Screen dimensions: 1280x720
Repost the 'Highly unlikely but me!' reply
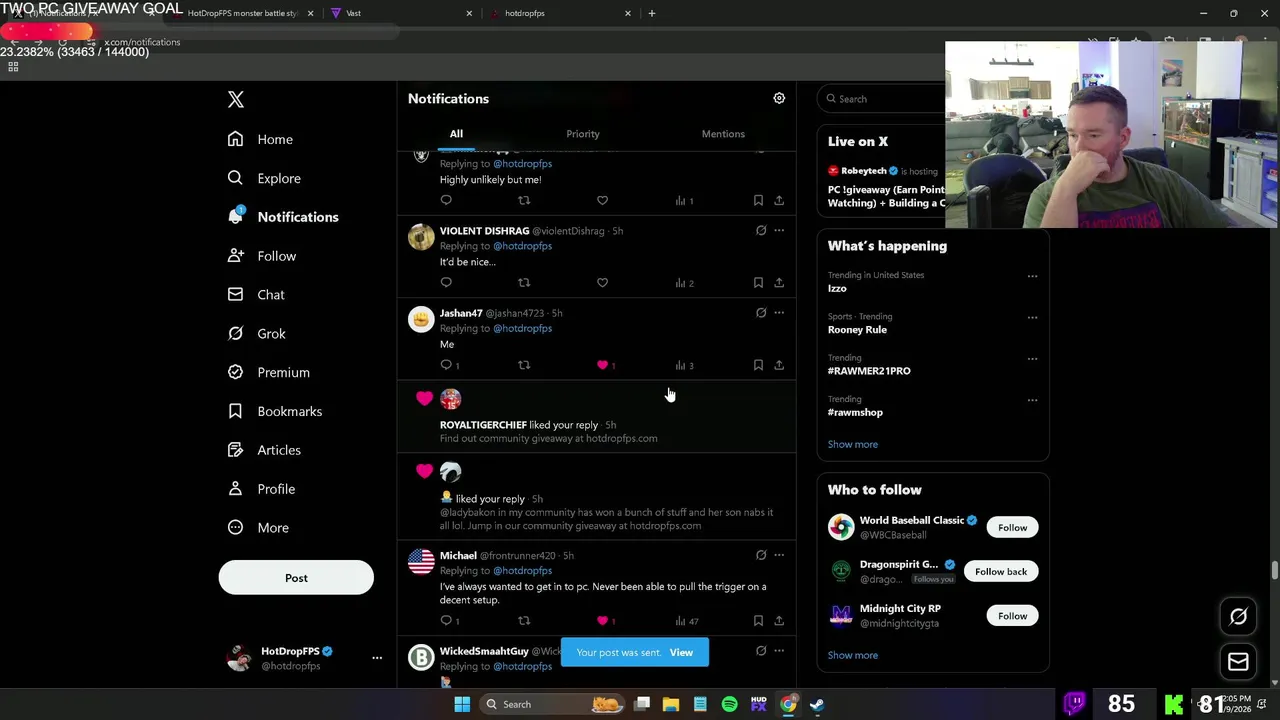(524, 200)
